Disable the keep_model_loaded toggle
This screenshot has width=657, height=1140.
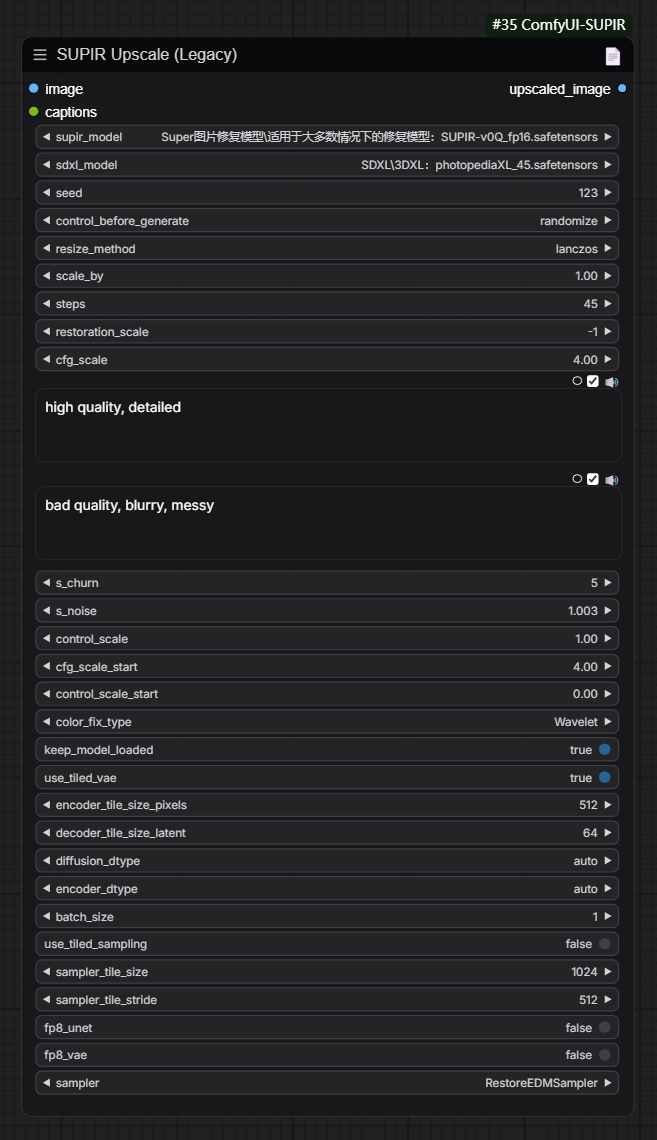[604, 750]
